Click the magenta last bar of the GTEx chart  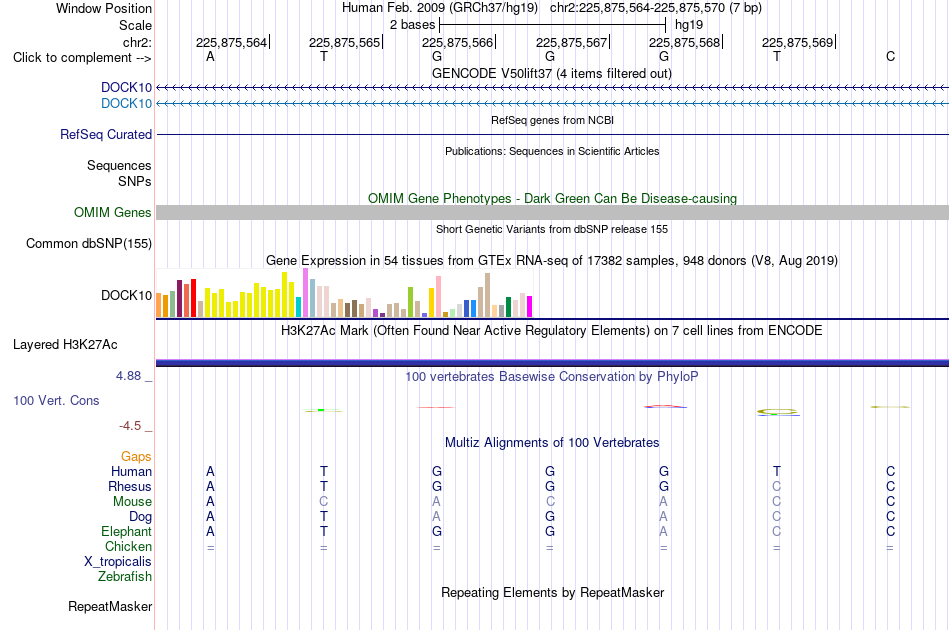[x=530, y=307]
